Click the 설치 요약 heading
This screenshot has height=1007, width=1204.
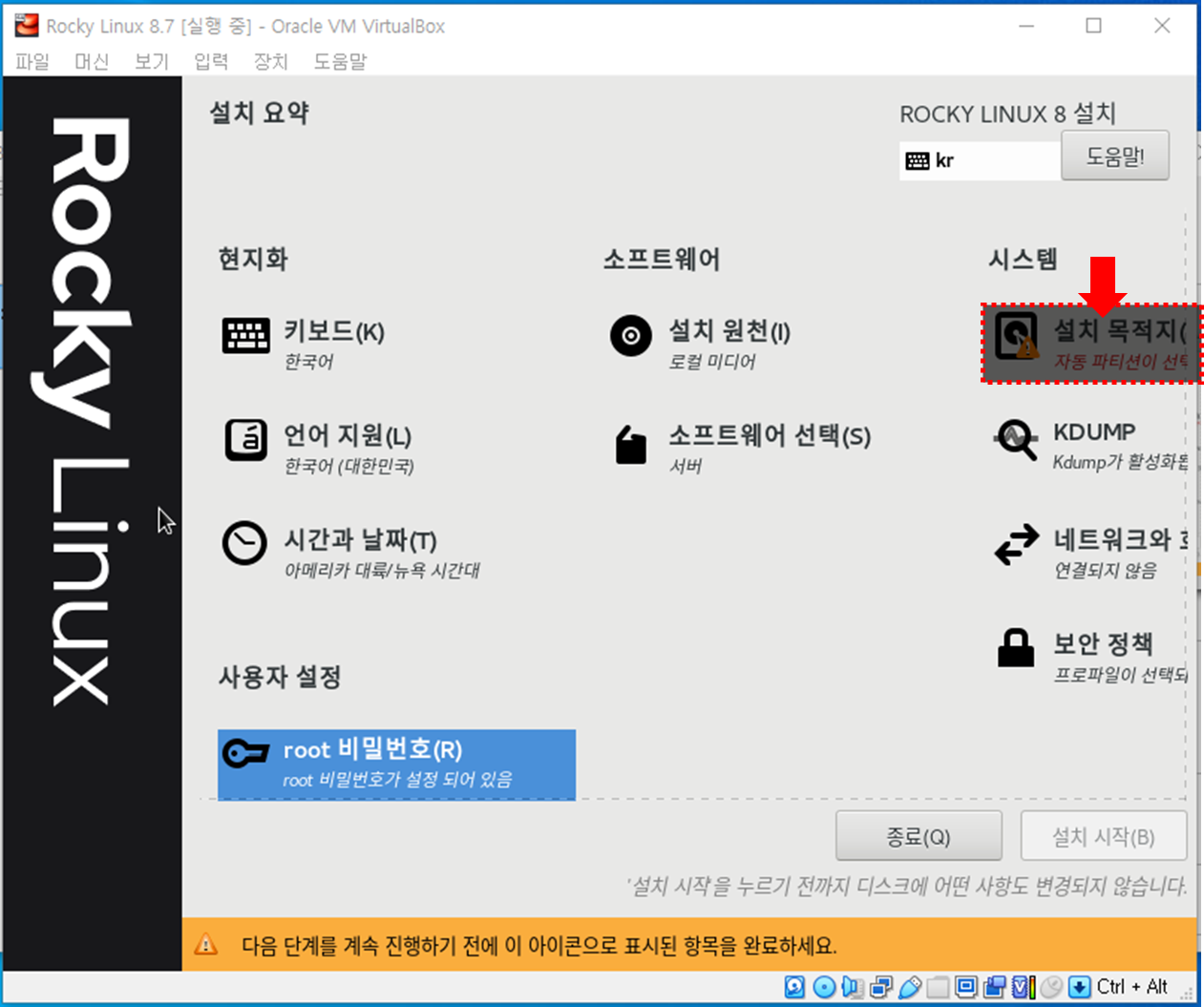coord(260,113)
